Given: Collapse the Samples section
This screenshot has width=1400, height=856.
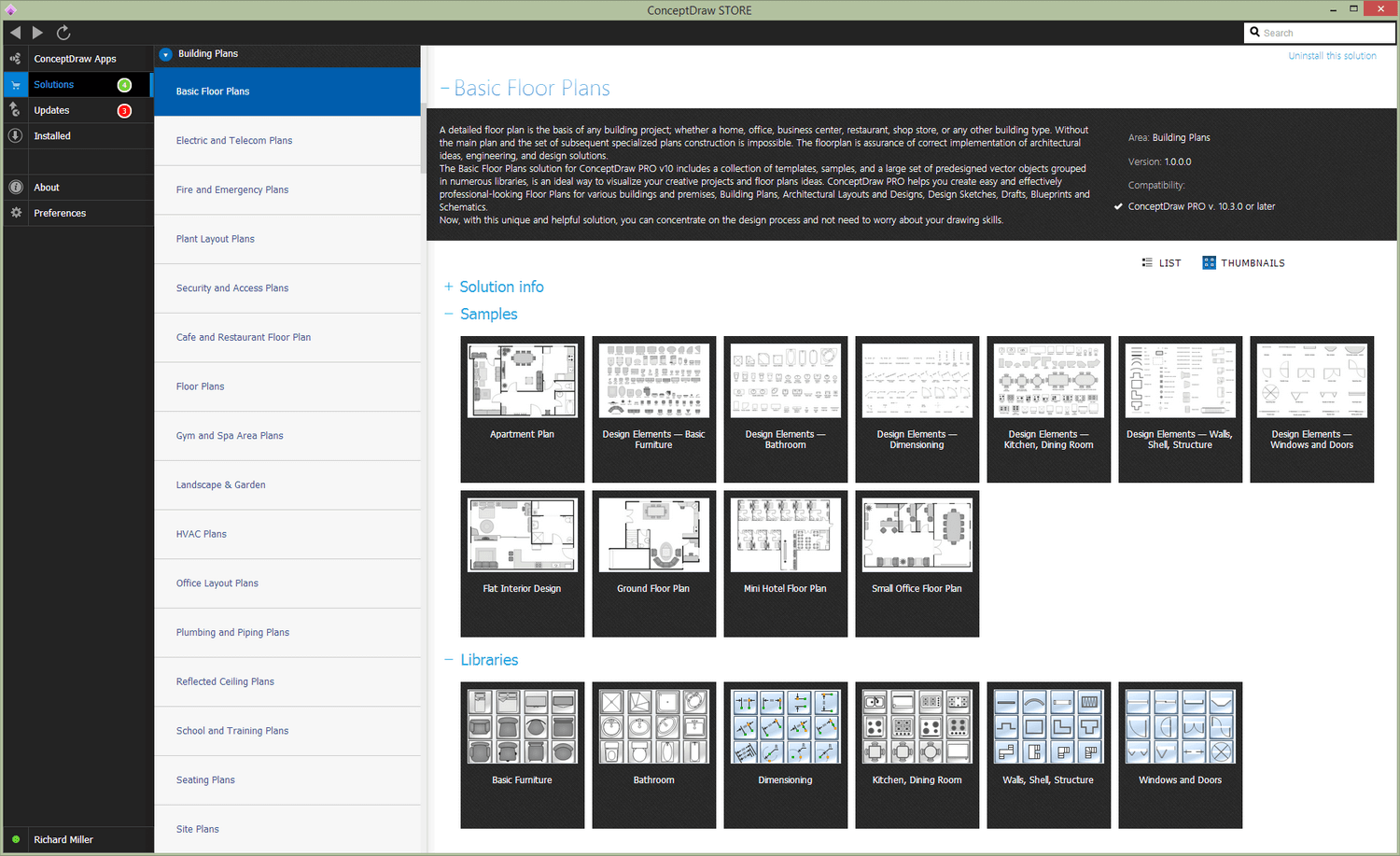Looking at the screenshot, I should click(x=449, y=315).
